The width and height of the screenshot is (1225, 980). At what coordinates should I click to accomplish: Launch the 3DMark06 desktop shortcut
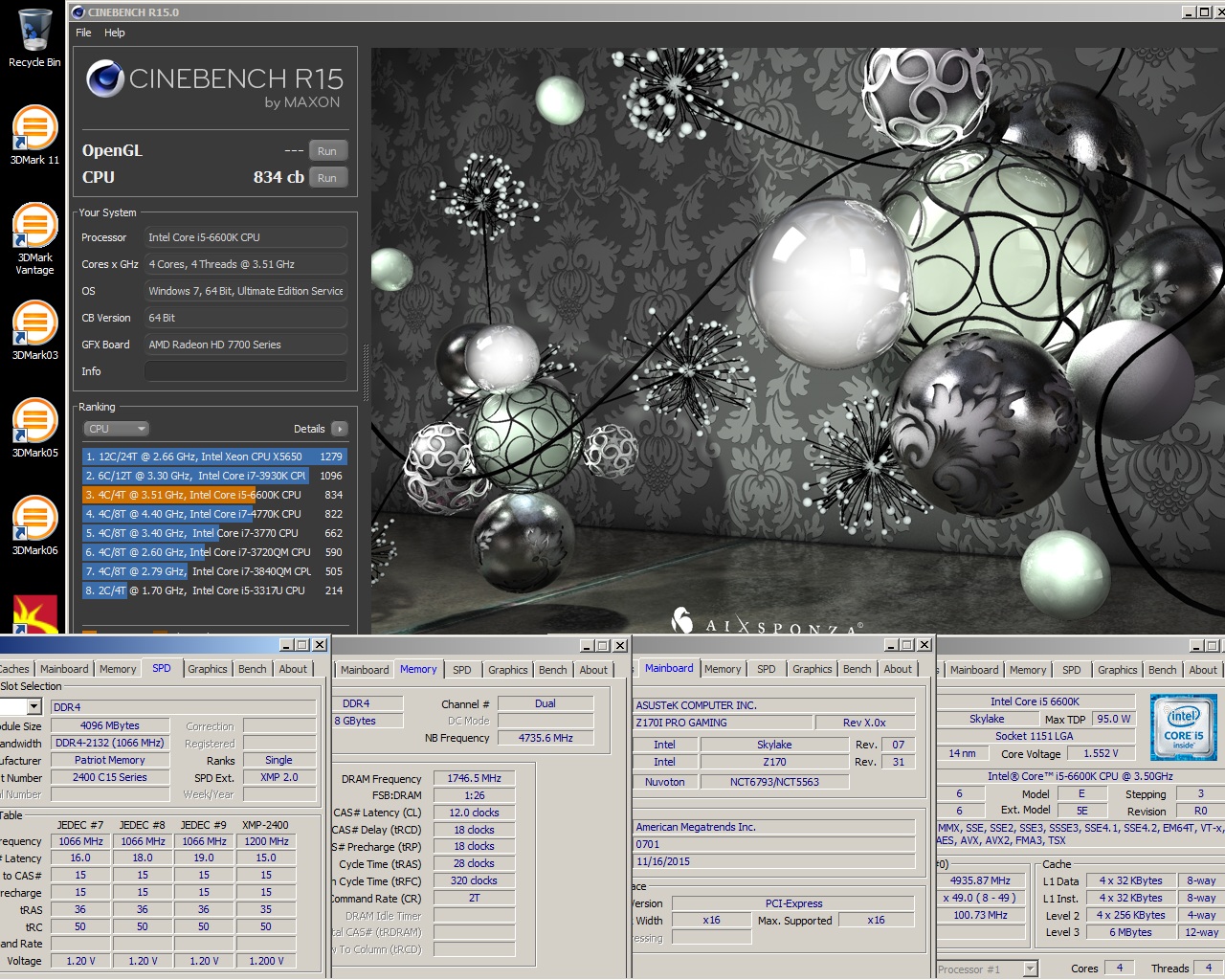(34, 525)
